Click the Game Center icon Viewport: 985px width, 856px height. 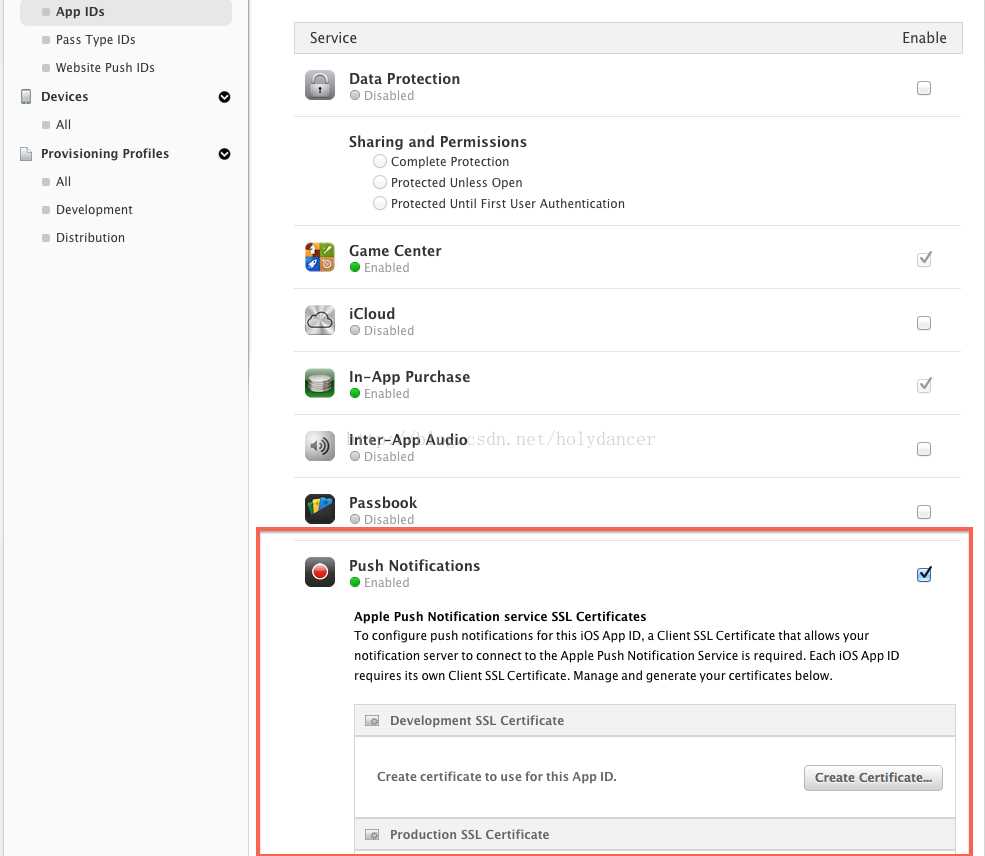320,257
